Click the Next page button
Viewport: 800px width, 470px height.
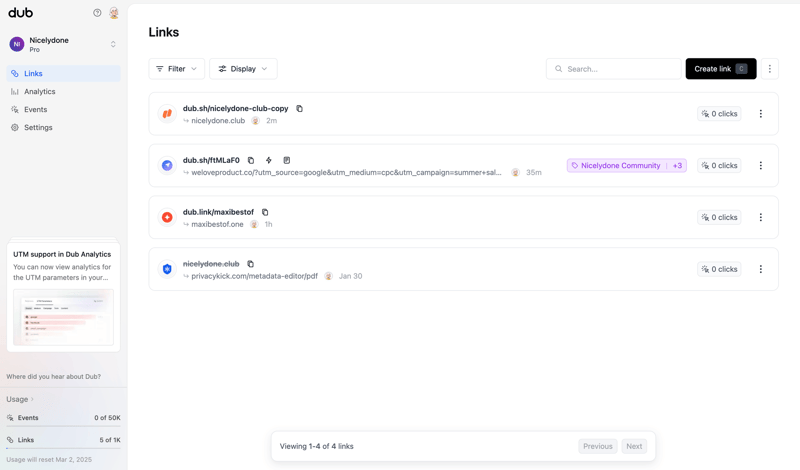[x=634, y=446]
